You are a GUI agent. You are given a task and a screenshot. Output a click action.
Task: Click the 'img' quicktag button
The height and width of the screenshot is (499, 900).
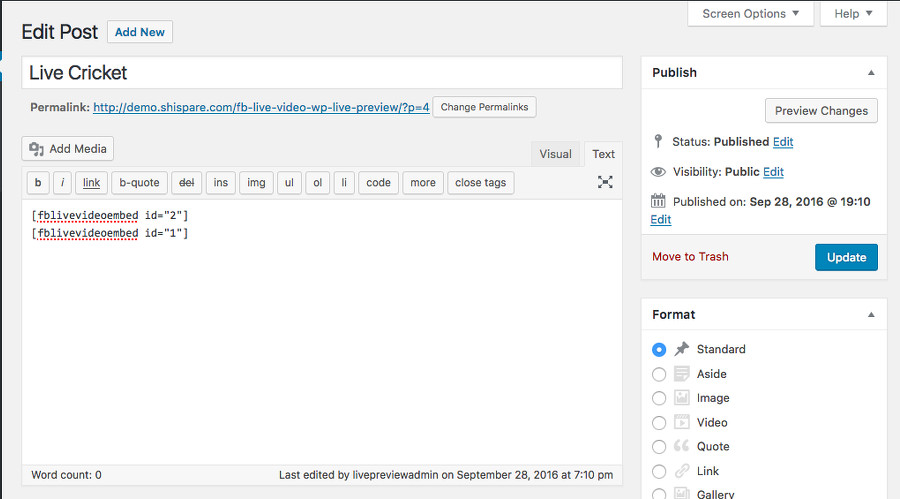click(256, 182)
